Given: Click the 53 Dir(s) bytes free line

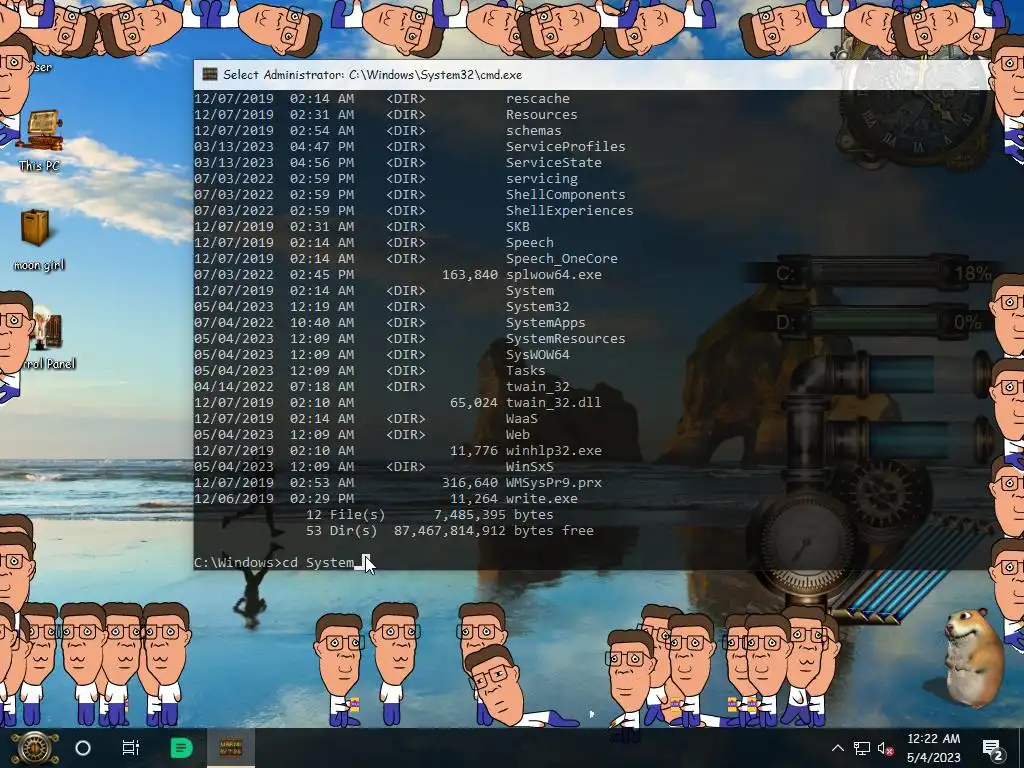Looking at the screenshot, I should pos(450,531).
